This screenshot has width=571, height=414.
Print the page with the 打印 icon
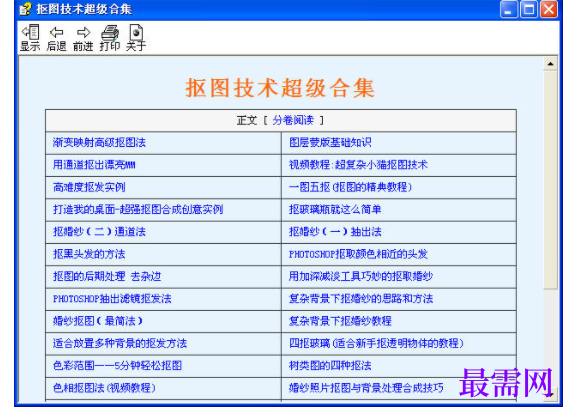point(110,38)
